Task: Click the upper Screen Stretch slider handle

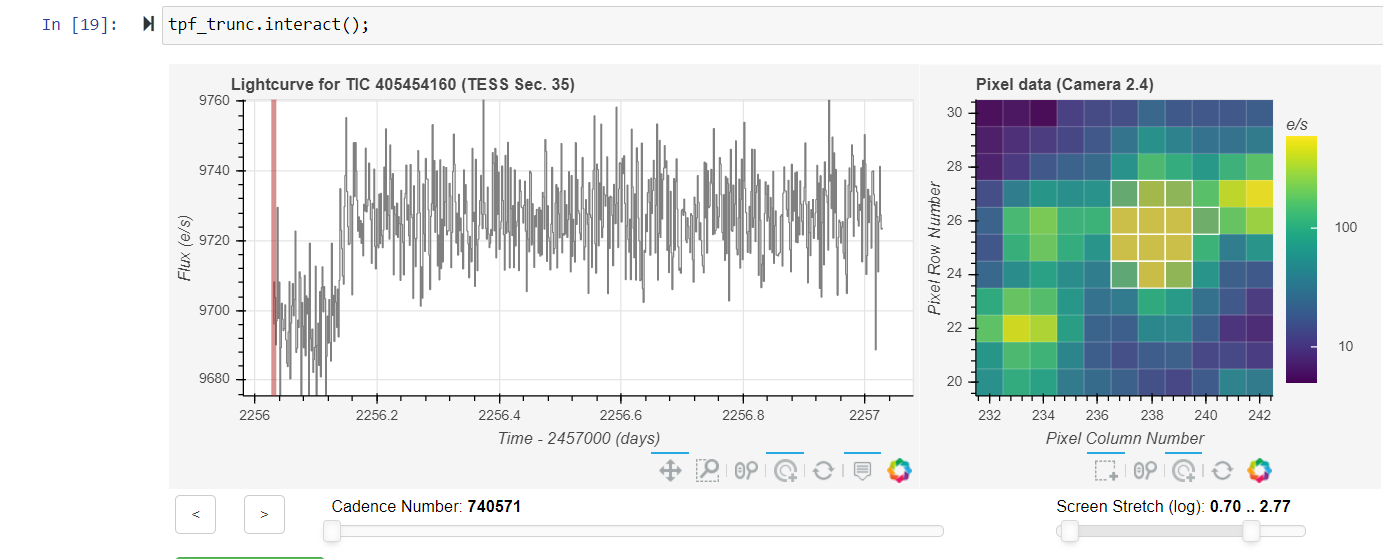Action: [1251, 532]
